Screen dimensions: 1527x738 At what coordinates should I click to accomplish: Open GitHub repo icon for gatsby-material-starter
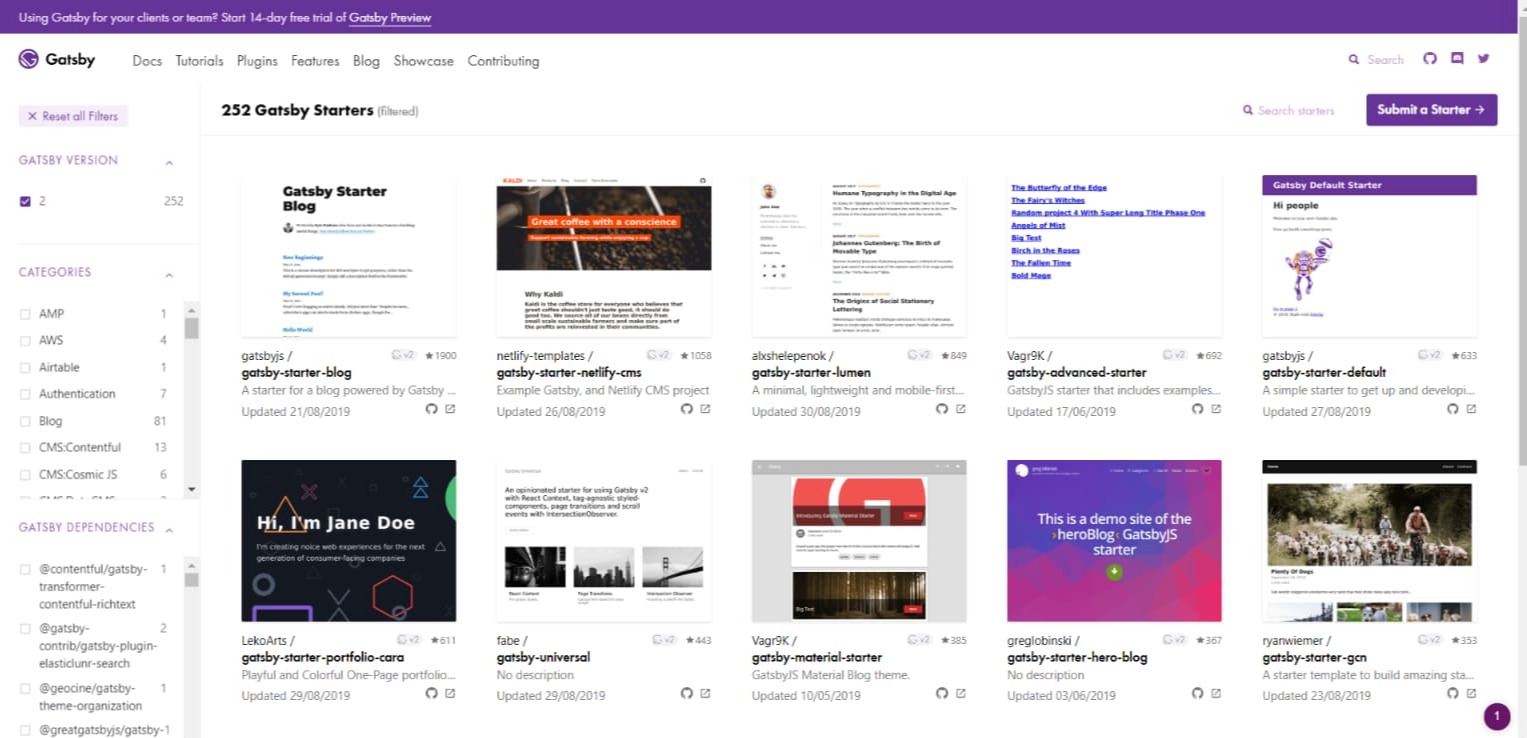(x=942, y=693)
